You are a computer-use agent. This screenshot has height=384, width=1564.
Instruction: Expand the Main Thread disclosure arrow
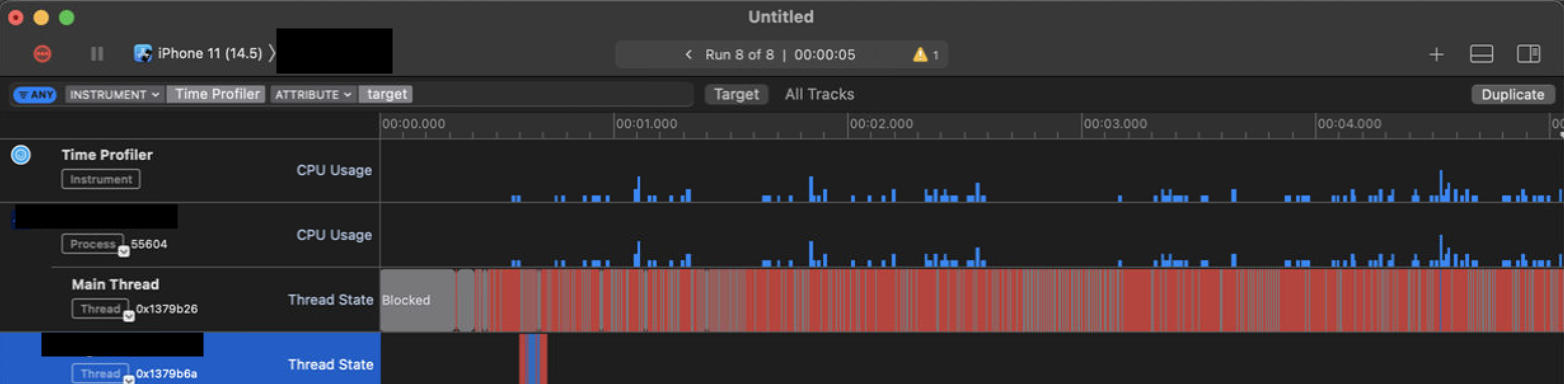coord(129,315)
